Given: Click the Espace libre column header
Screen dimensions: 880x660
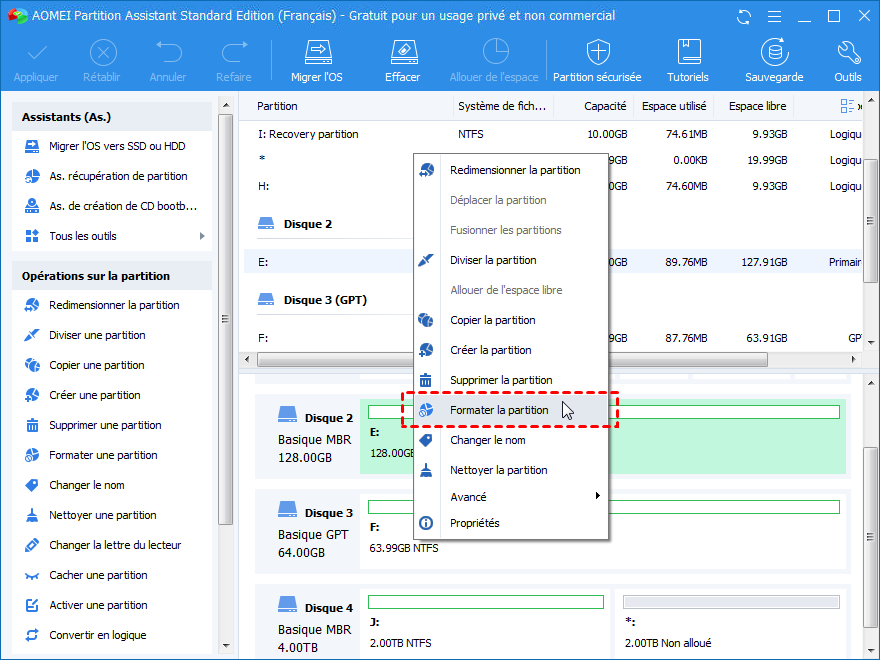Looking at the screenshot, I should [x=754, y=106].
